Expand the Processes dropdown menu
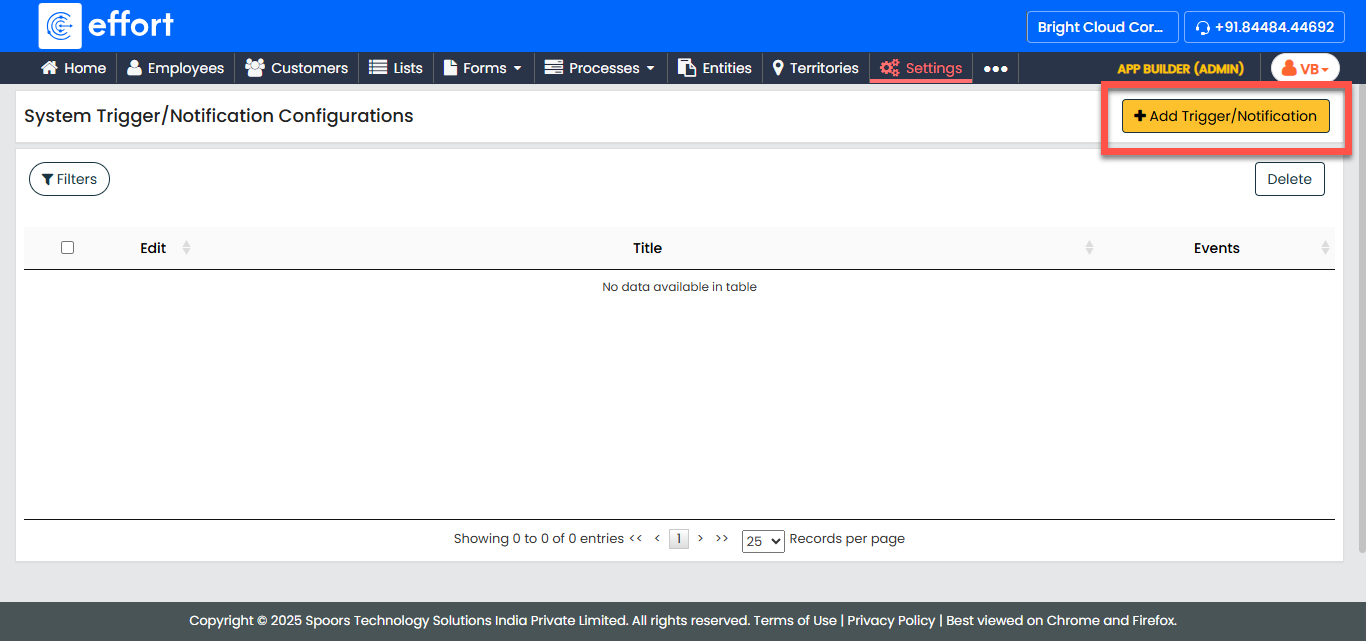The height and width of the screenshot is (641, 1366). pyautogui.click(x=600, y=68)
